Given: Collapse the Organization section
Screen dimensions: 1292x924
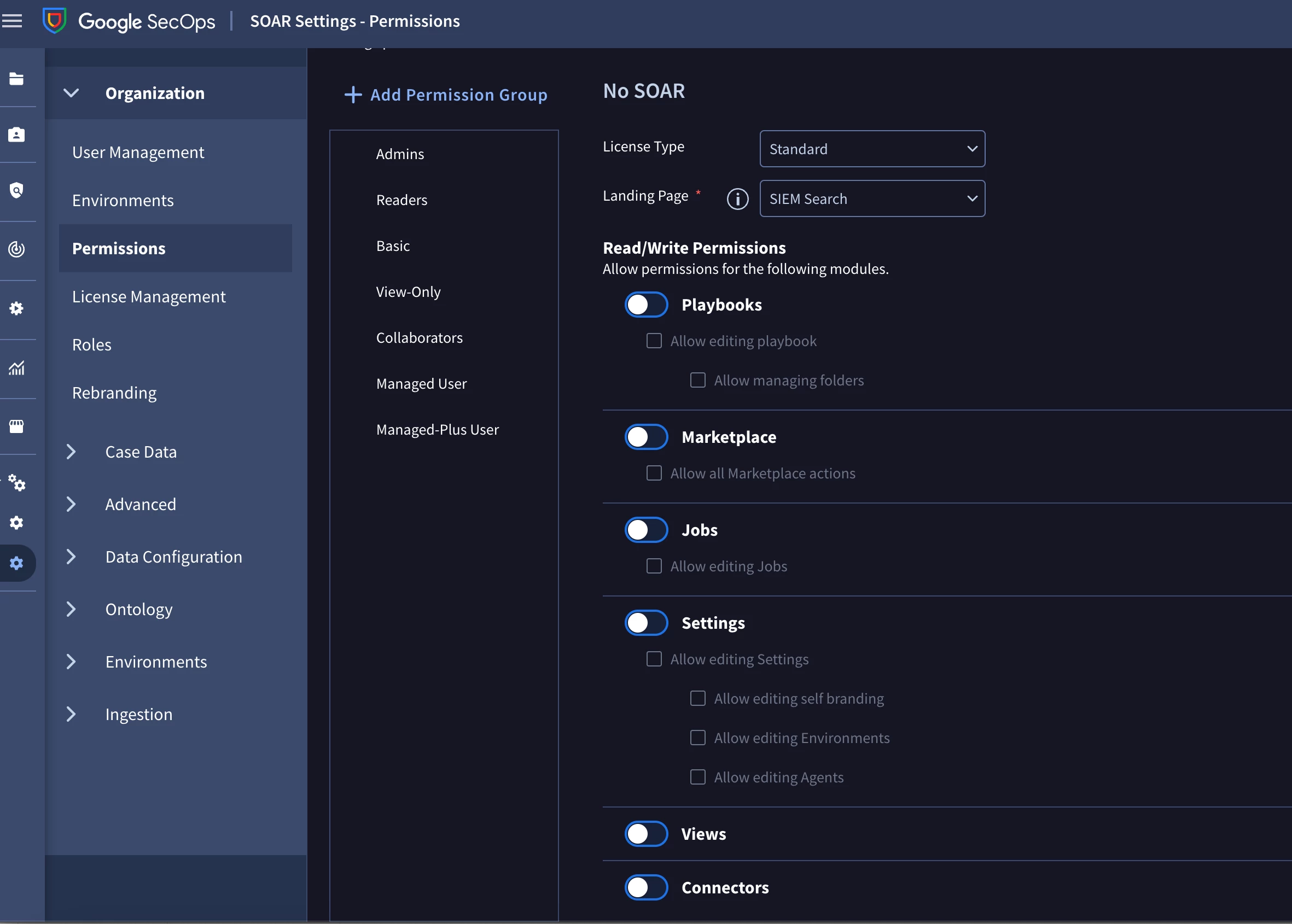Looking at the screenshot, I should (71, 93).
